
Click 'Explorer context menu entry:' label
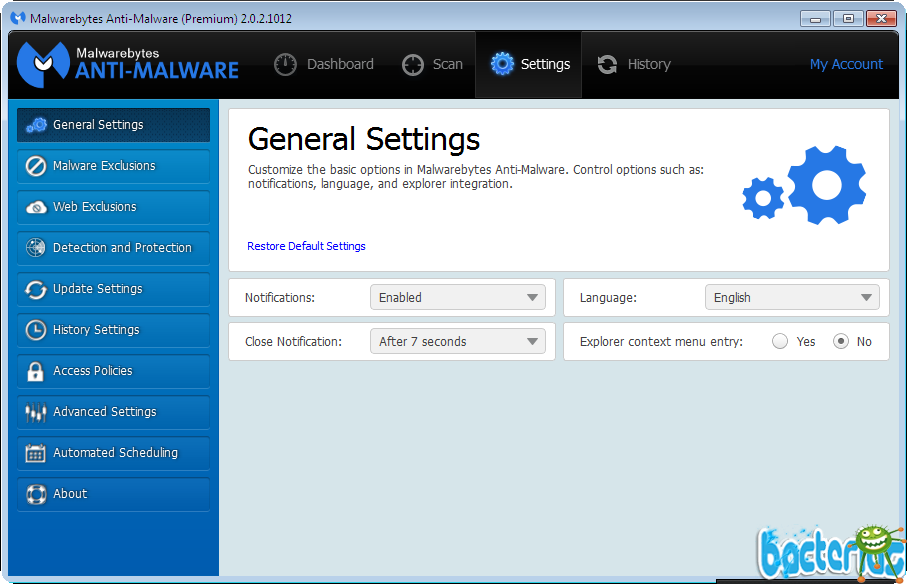(661, 342)
